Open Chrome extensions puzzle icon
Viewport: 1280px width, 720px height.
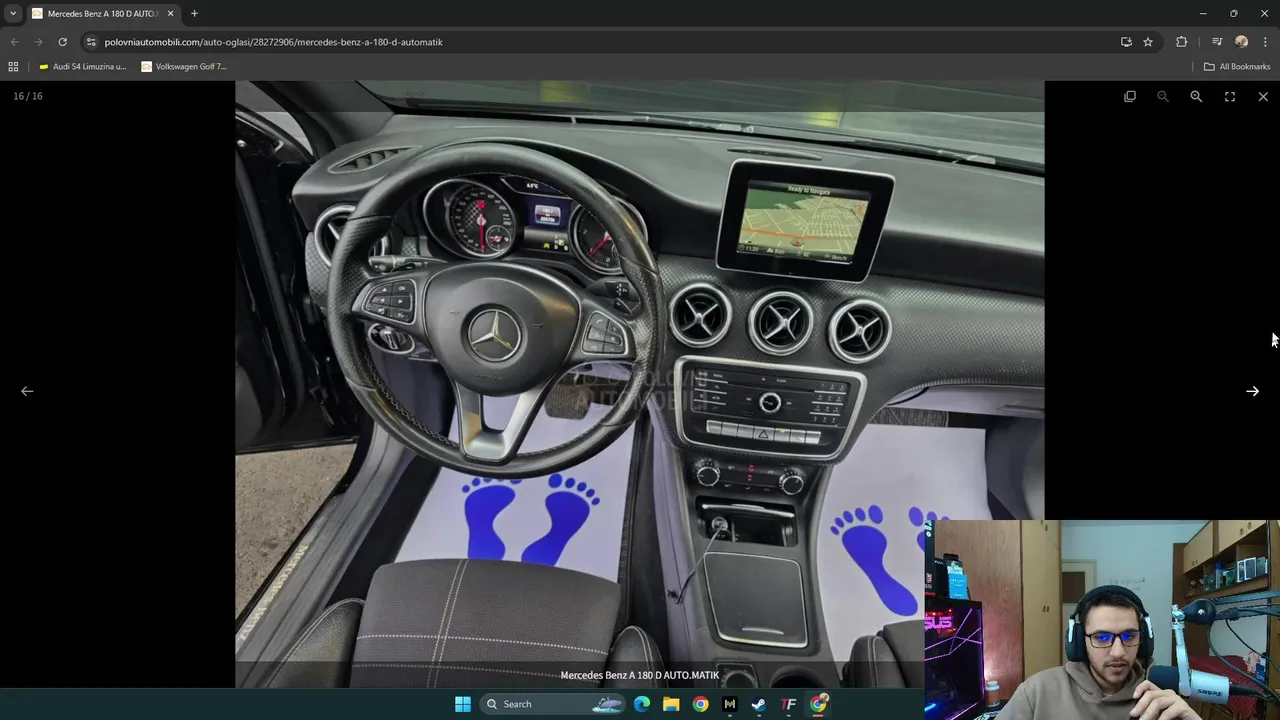[x=1182, y=42]
